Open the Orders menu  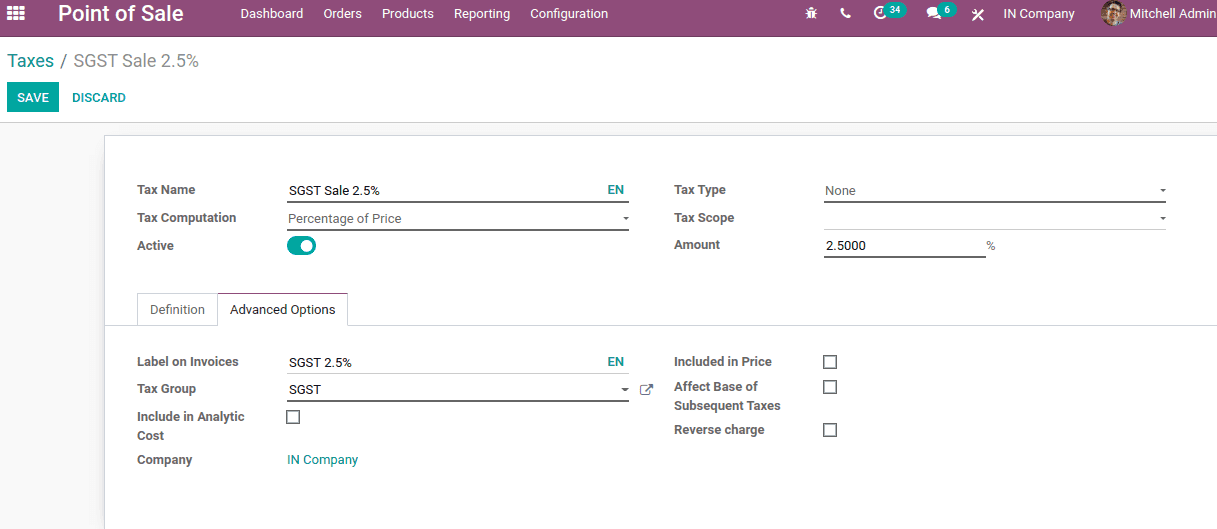click(x=343, y=14)
